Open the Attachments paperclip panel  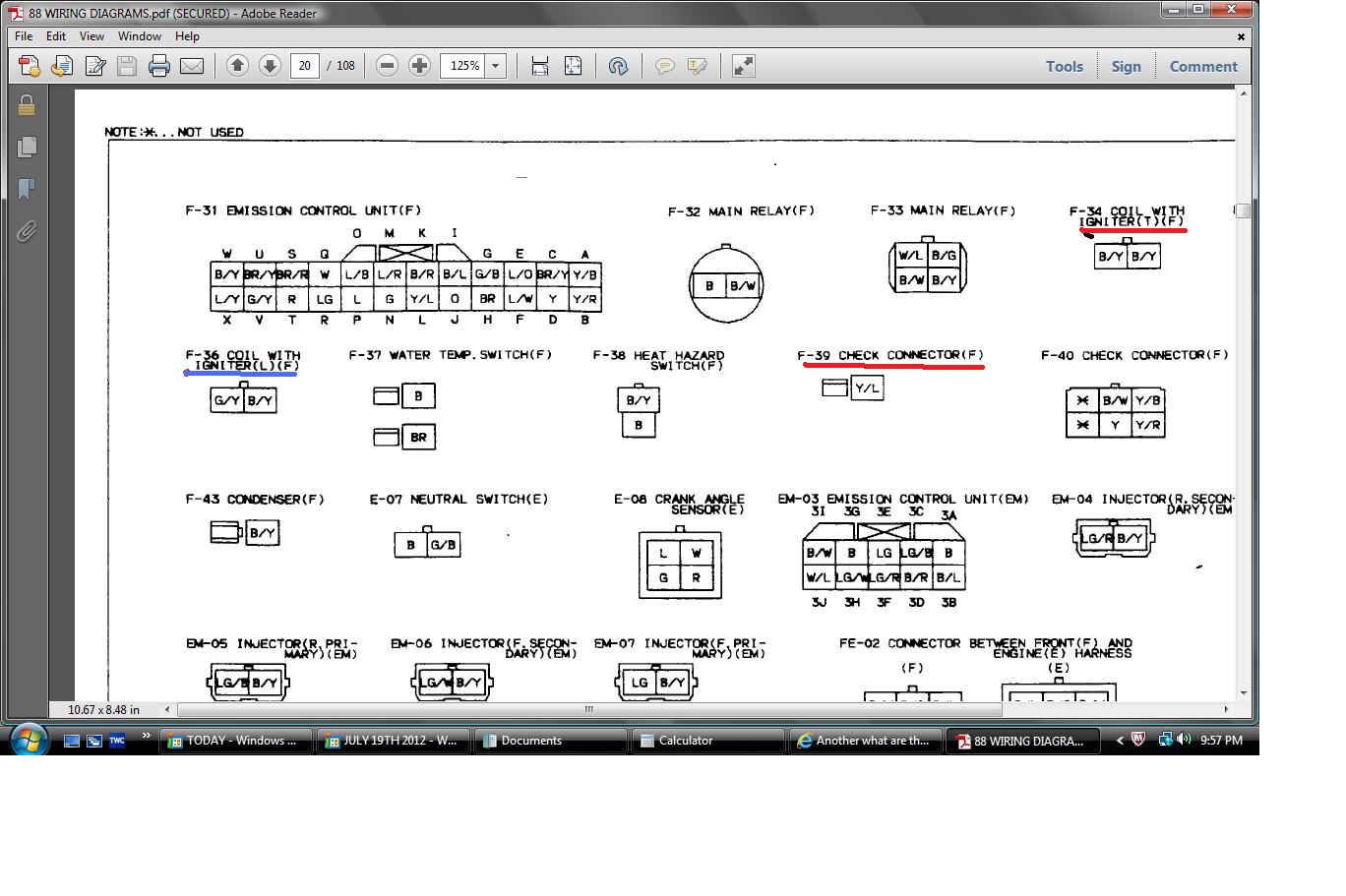click(27, 231)
